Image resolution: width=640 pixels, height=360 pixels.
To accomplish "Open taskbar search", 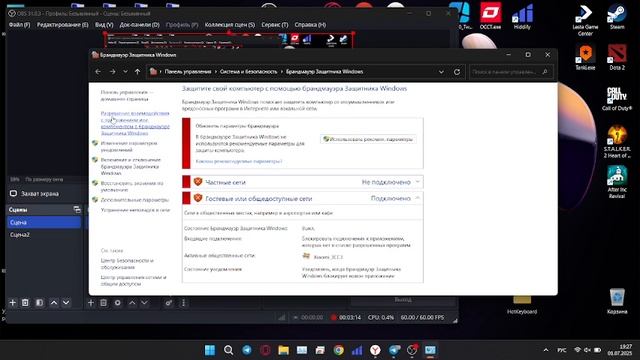I will coord(229,350).
